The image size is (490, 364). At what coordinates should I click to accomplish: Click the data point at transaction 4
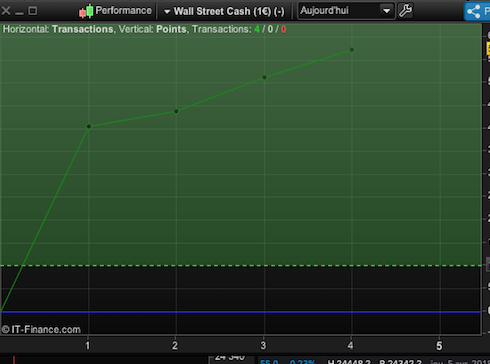(352, 50)
